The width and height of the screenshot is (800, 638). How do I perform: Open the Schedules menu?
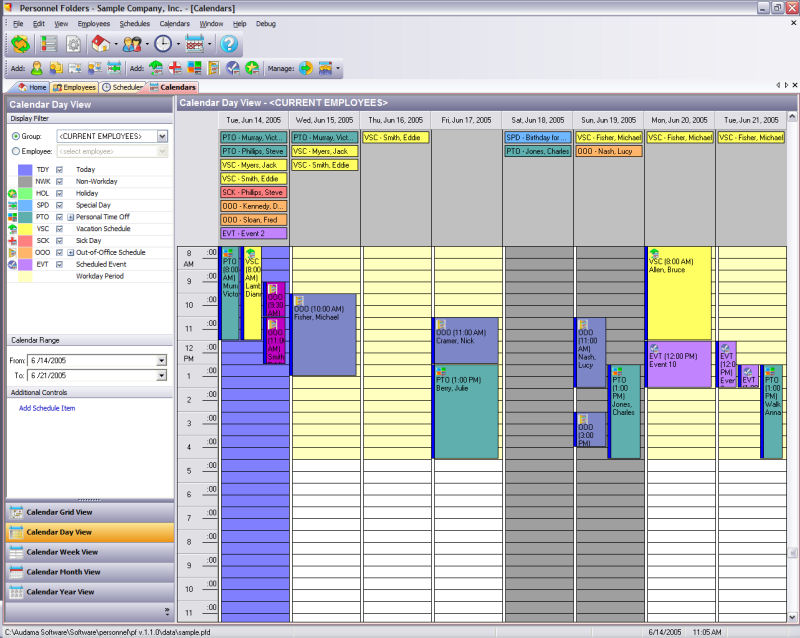pos(134,23)
